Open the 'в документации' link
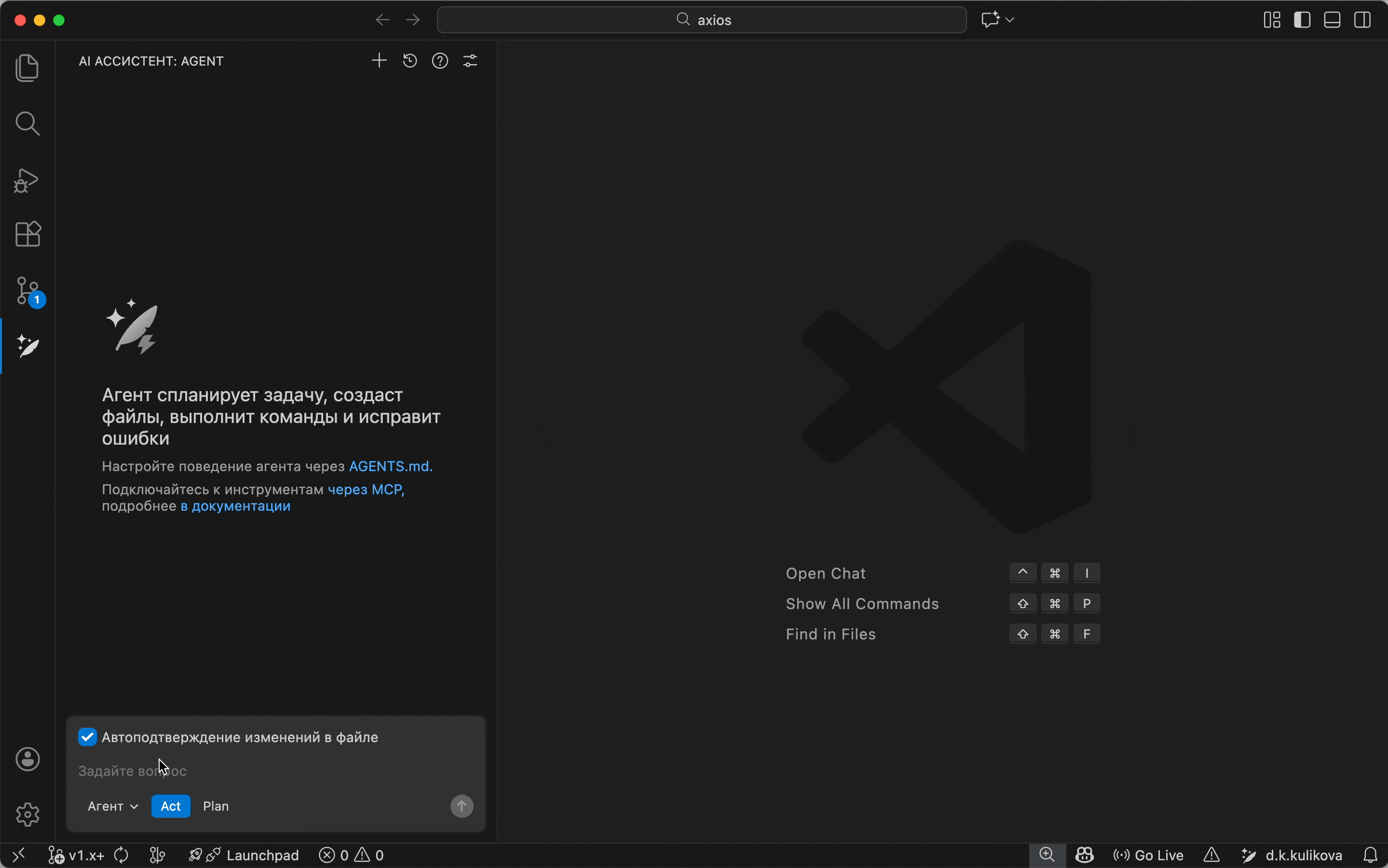The width and height of the screenshot is (1388, 868). pyautogui.click(x=235, y=506)
